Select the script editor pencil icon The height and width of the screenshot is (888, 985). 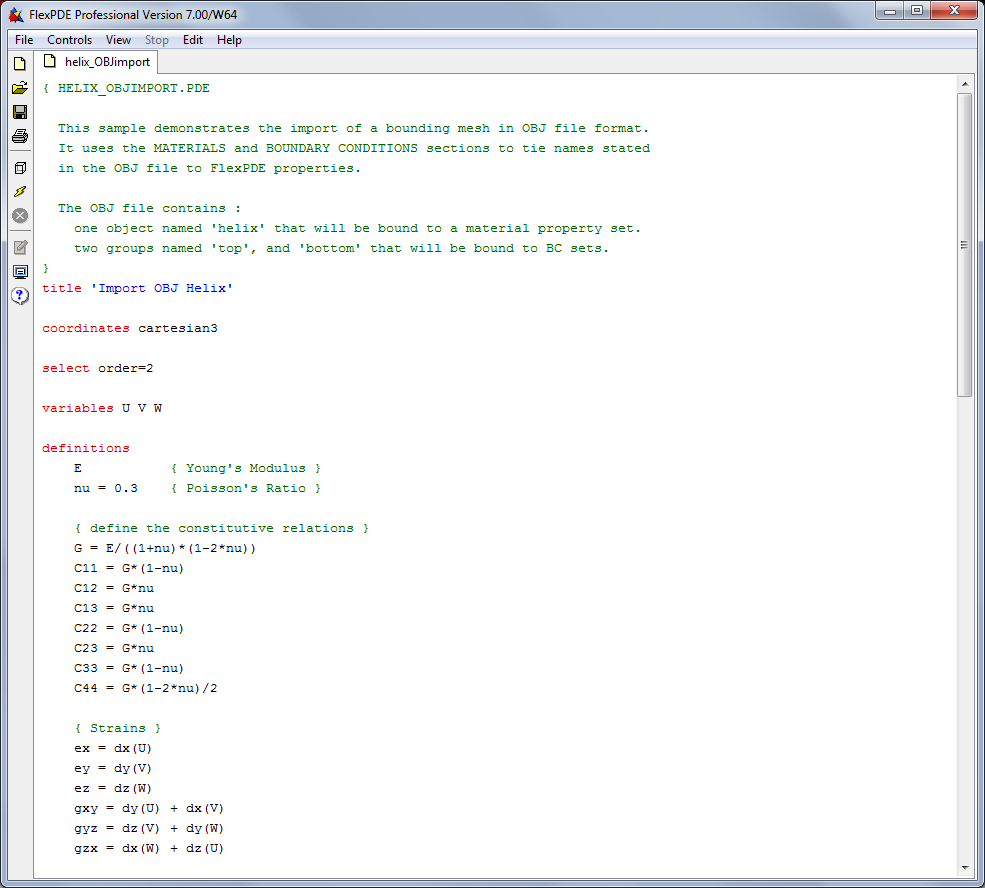pos(19,247)
